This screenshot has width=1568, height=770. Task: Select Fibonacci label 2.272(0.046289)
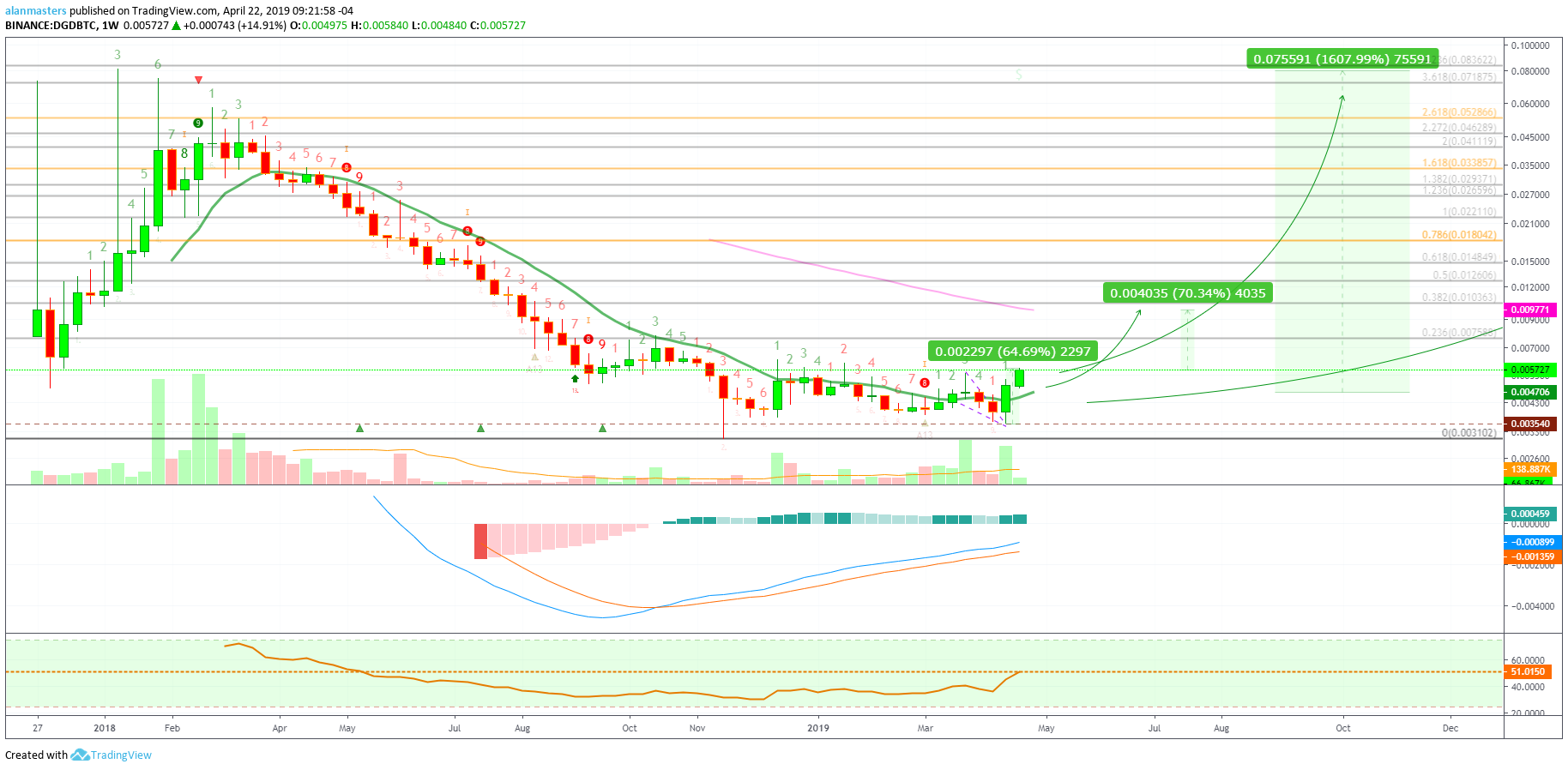pyautogui.click(x=1458, y=128)
